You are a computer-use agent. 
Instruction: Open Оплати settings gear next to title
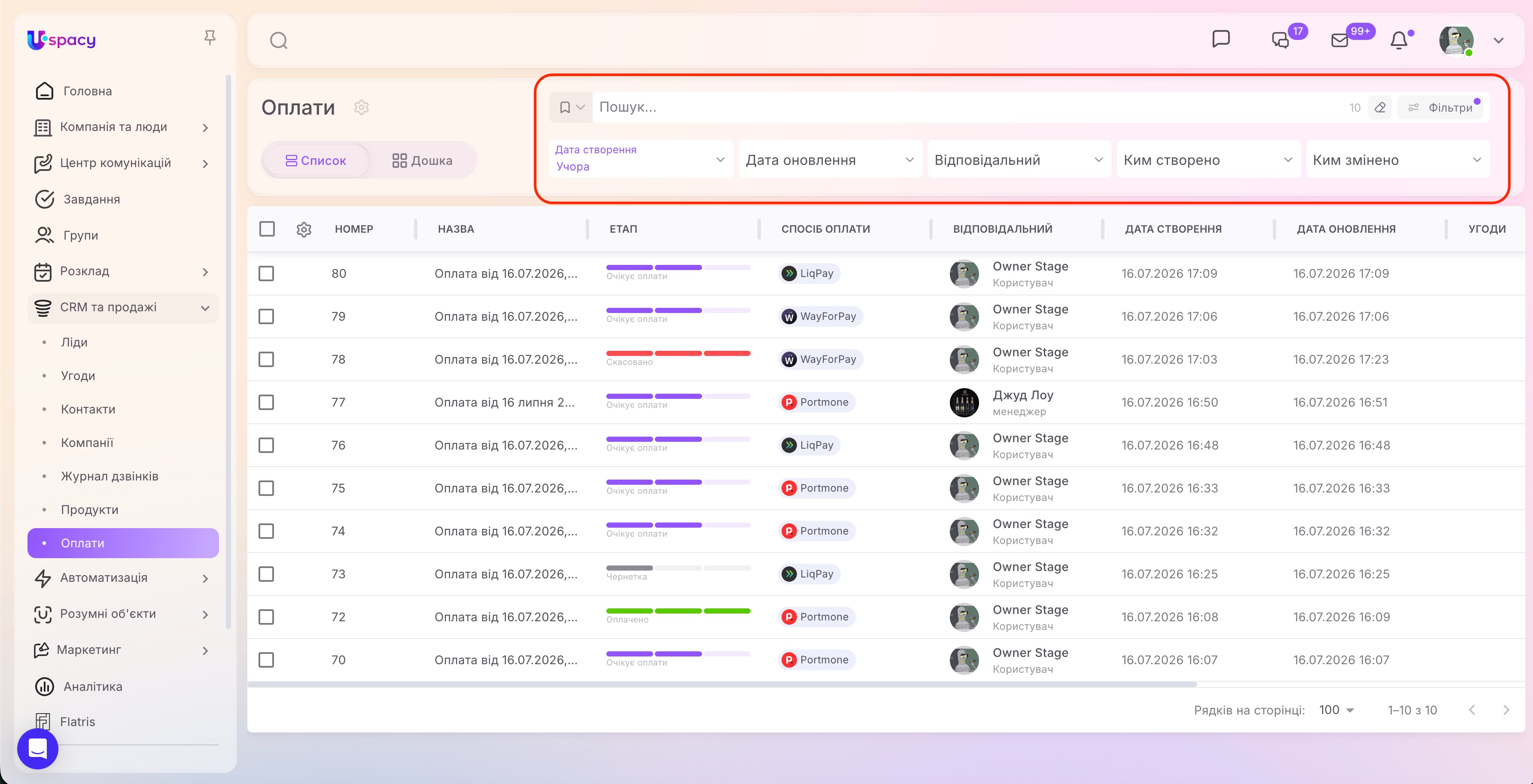click(361, 107)
